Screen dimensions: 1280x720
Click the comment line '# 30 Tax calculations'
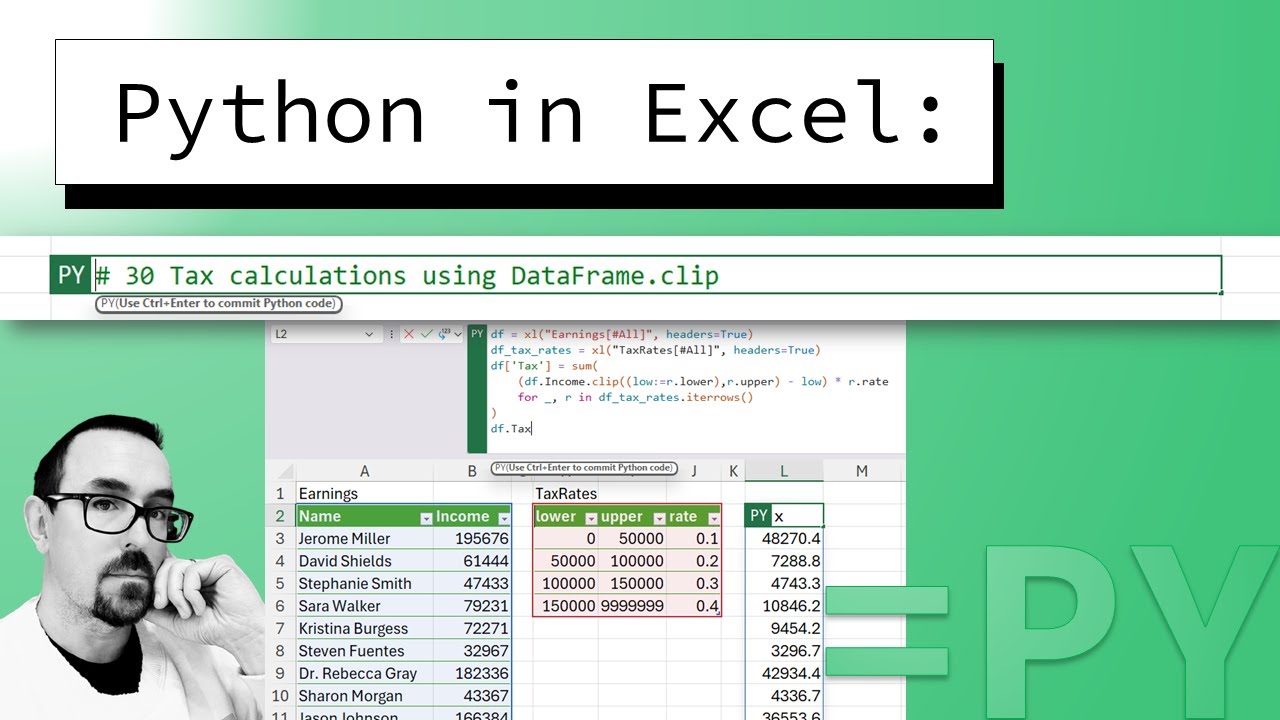point(407,276)
